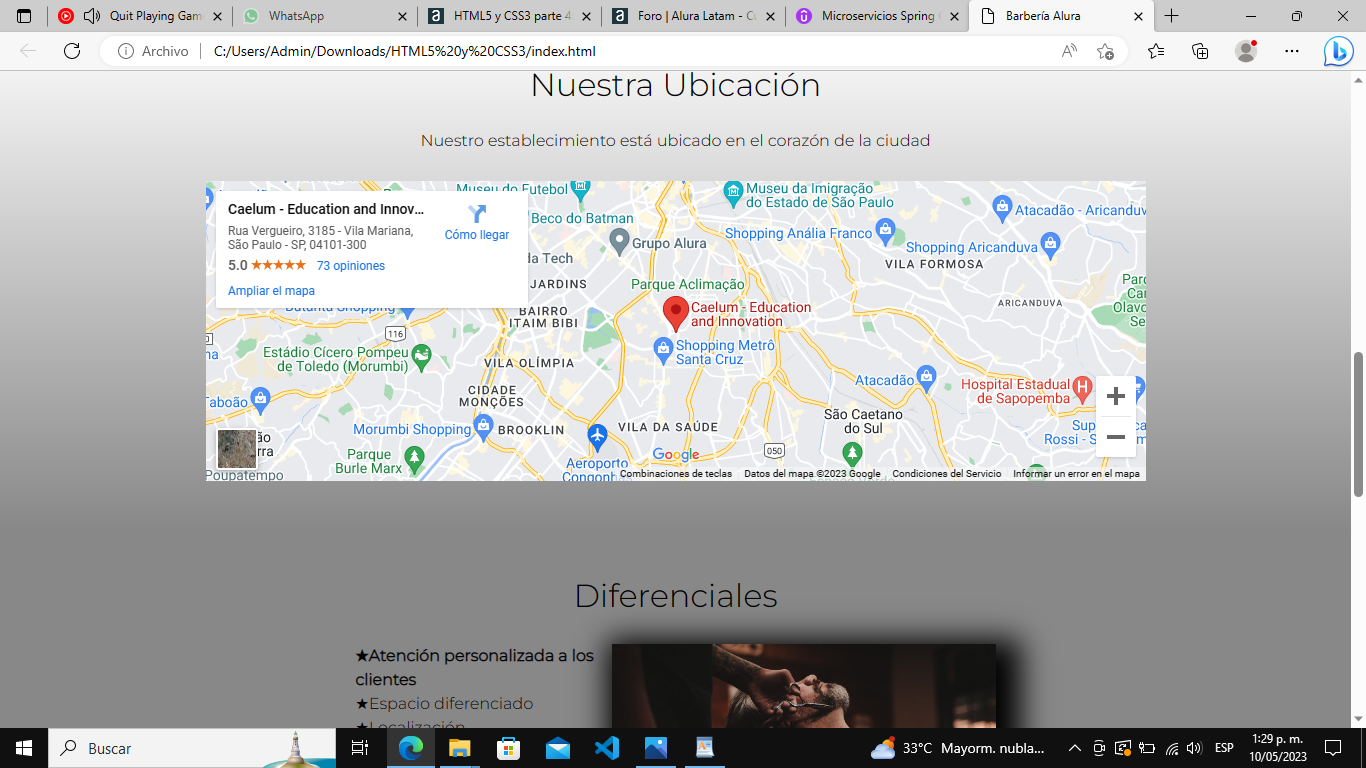The width and height of the screenshot is (1366, 768).
Task: Open the volume control in tray
Action: [1193, 748]
